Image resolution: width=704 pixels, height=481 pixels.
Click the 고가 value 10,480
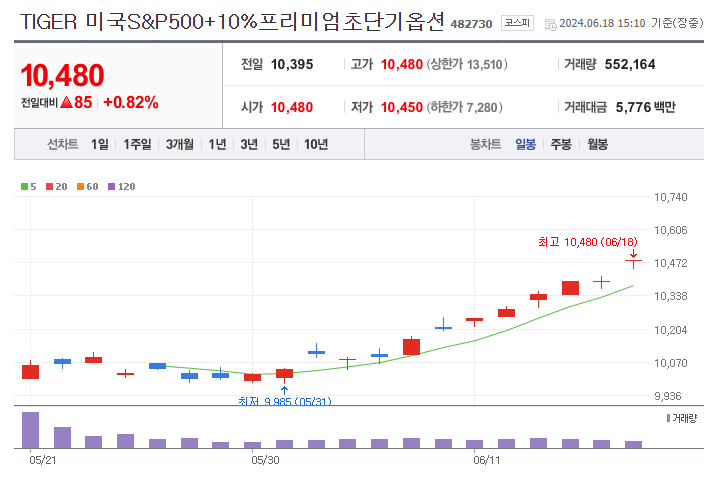402,64
